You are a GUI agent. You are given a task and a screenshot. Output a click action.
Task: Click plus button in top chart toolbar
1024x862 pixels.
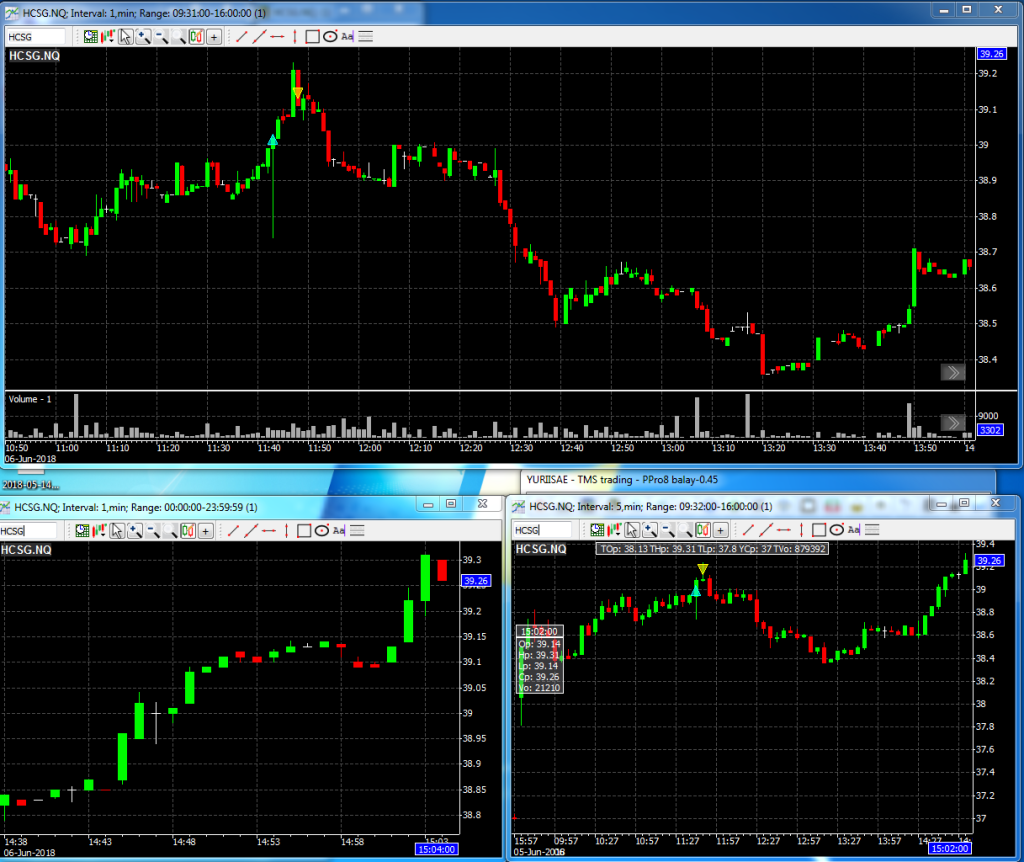pyautogui.click(x=214, y=36)
